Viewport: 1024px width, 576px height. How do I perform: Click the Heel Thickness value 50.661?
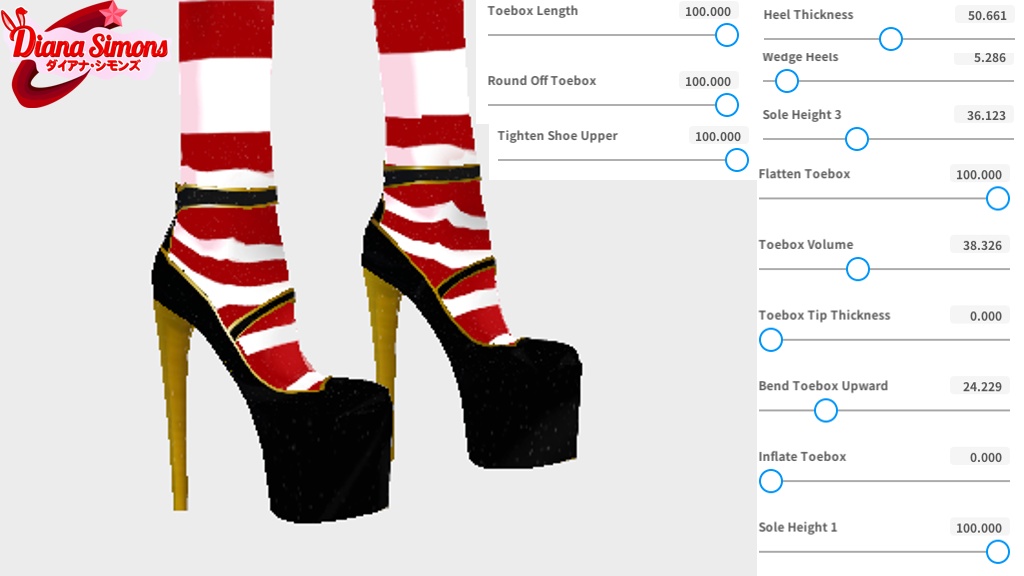987,15
